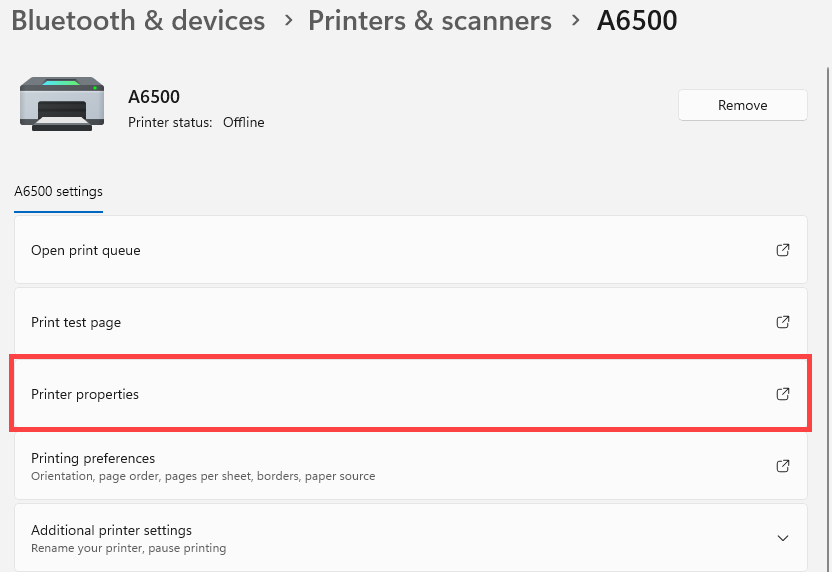Click the Offline printer status text

pyautogui.click(x=243, y=122)
